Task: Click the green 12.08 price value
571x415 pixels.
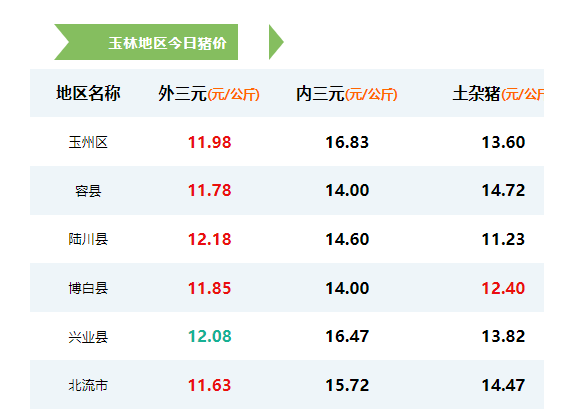Action: point(209,336)
